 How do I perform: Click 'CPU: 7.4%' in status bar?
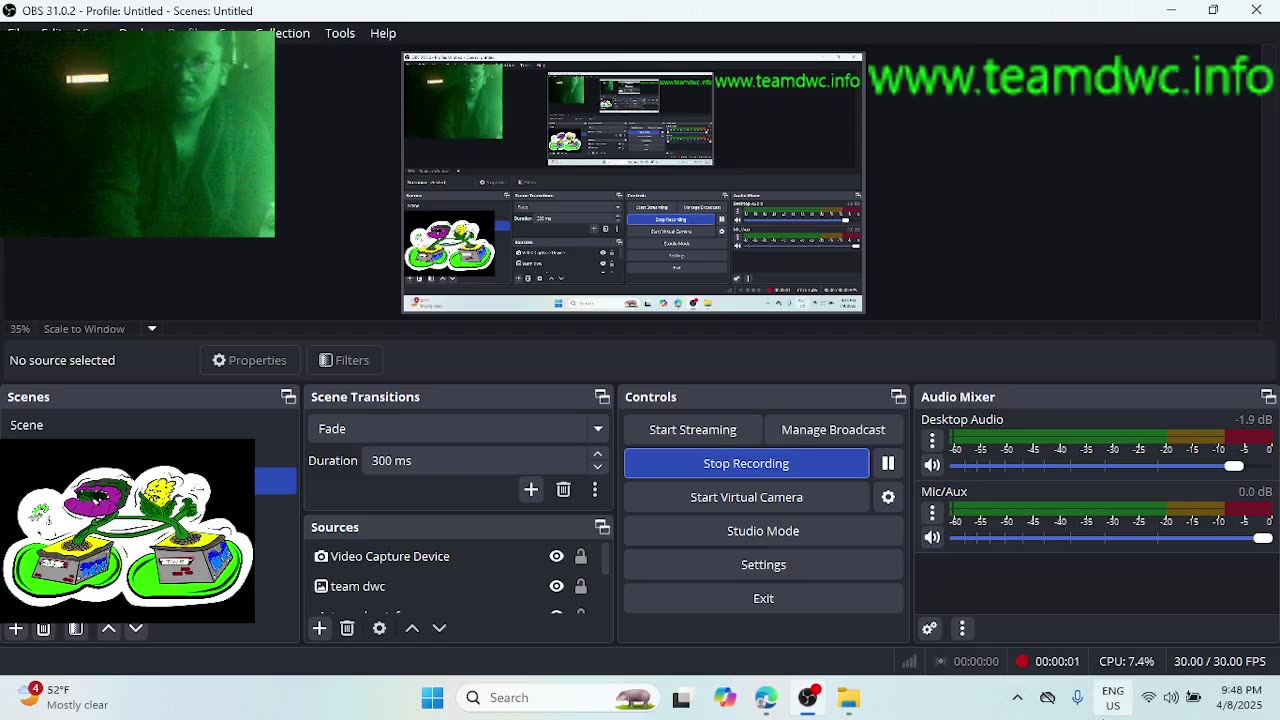(x=1126, y=661)
